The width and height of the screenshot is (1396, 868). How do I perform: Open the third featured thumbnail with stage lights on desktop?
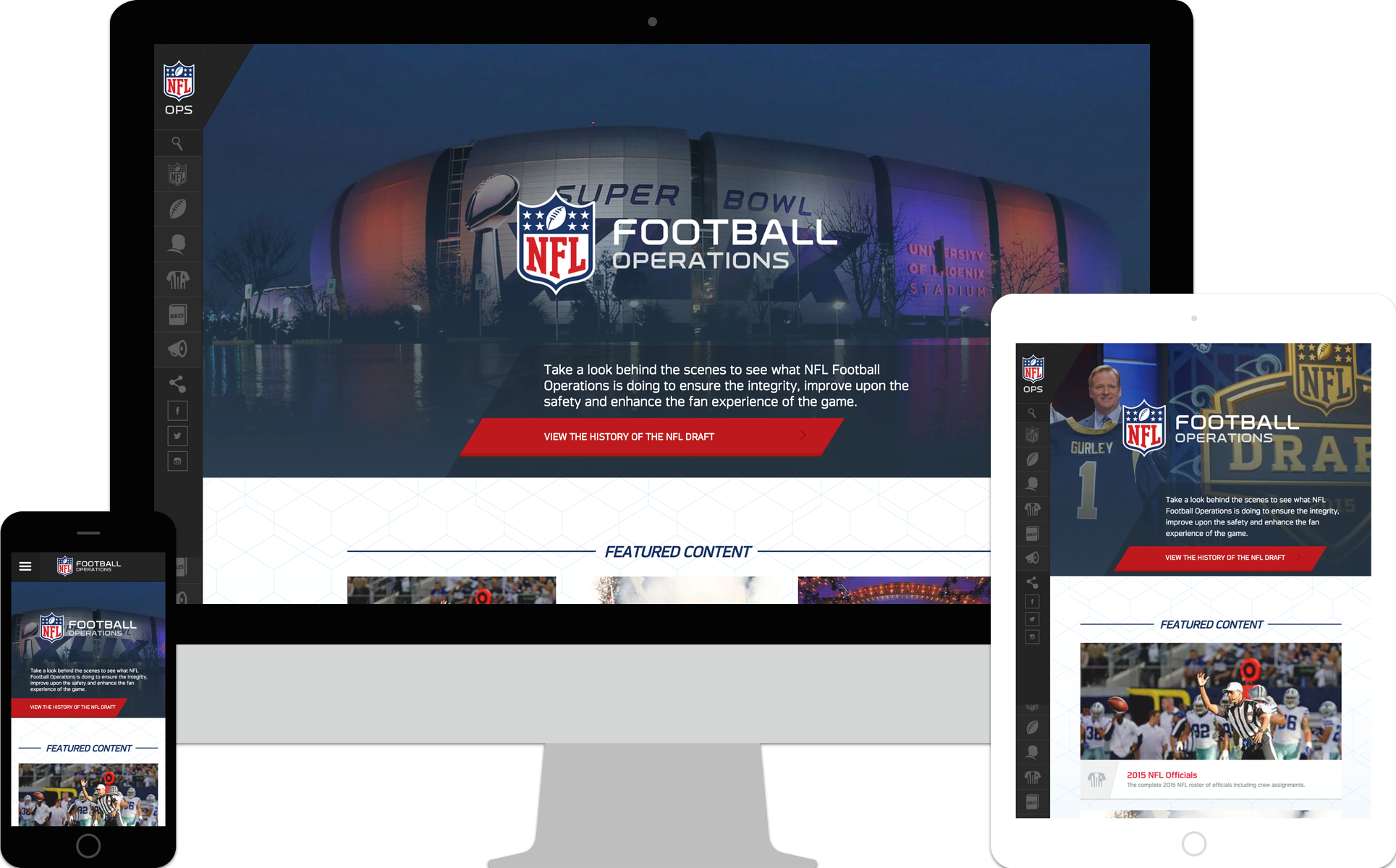click(x=894, y=590)
